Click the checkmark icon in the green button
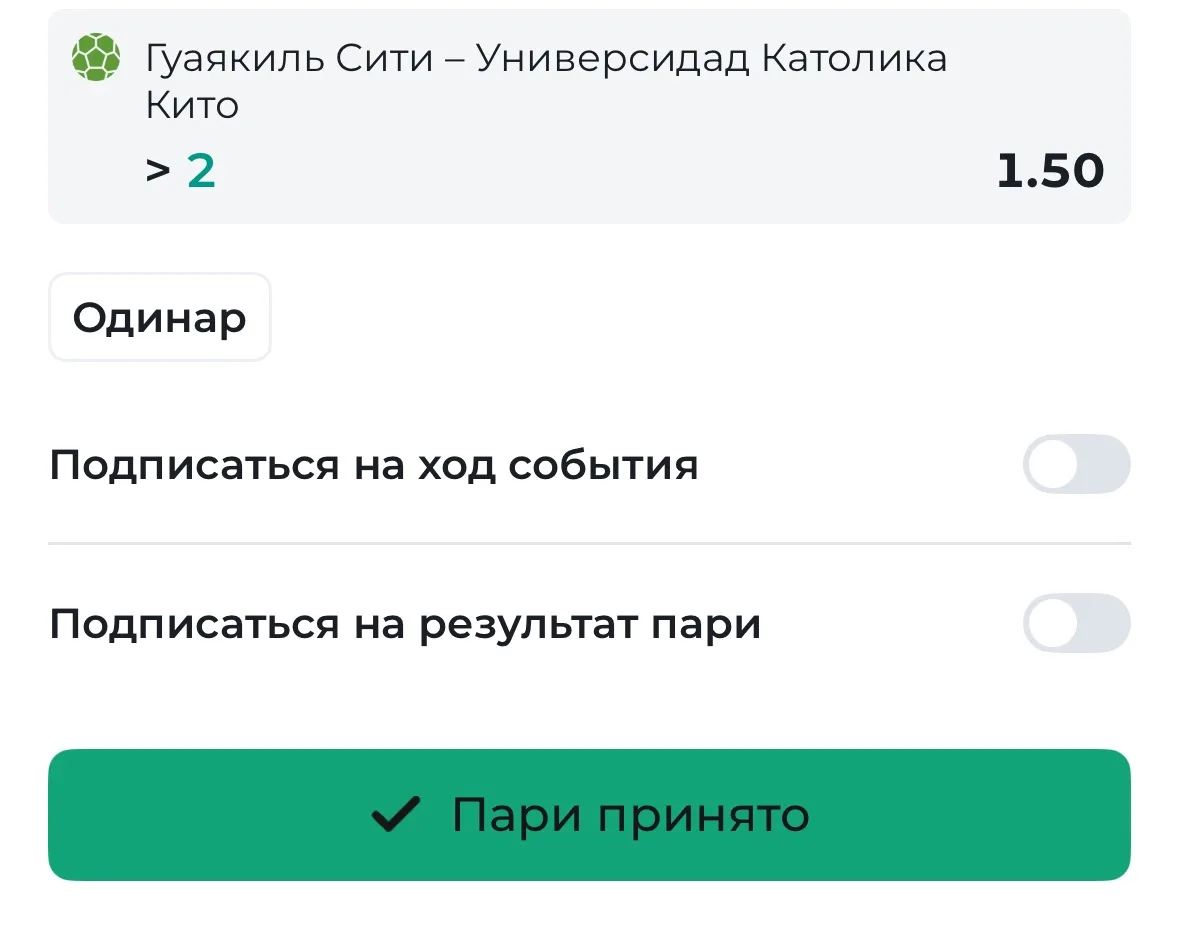This screenshot has width=1179, height=945. pos(396,814)
